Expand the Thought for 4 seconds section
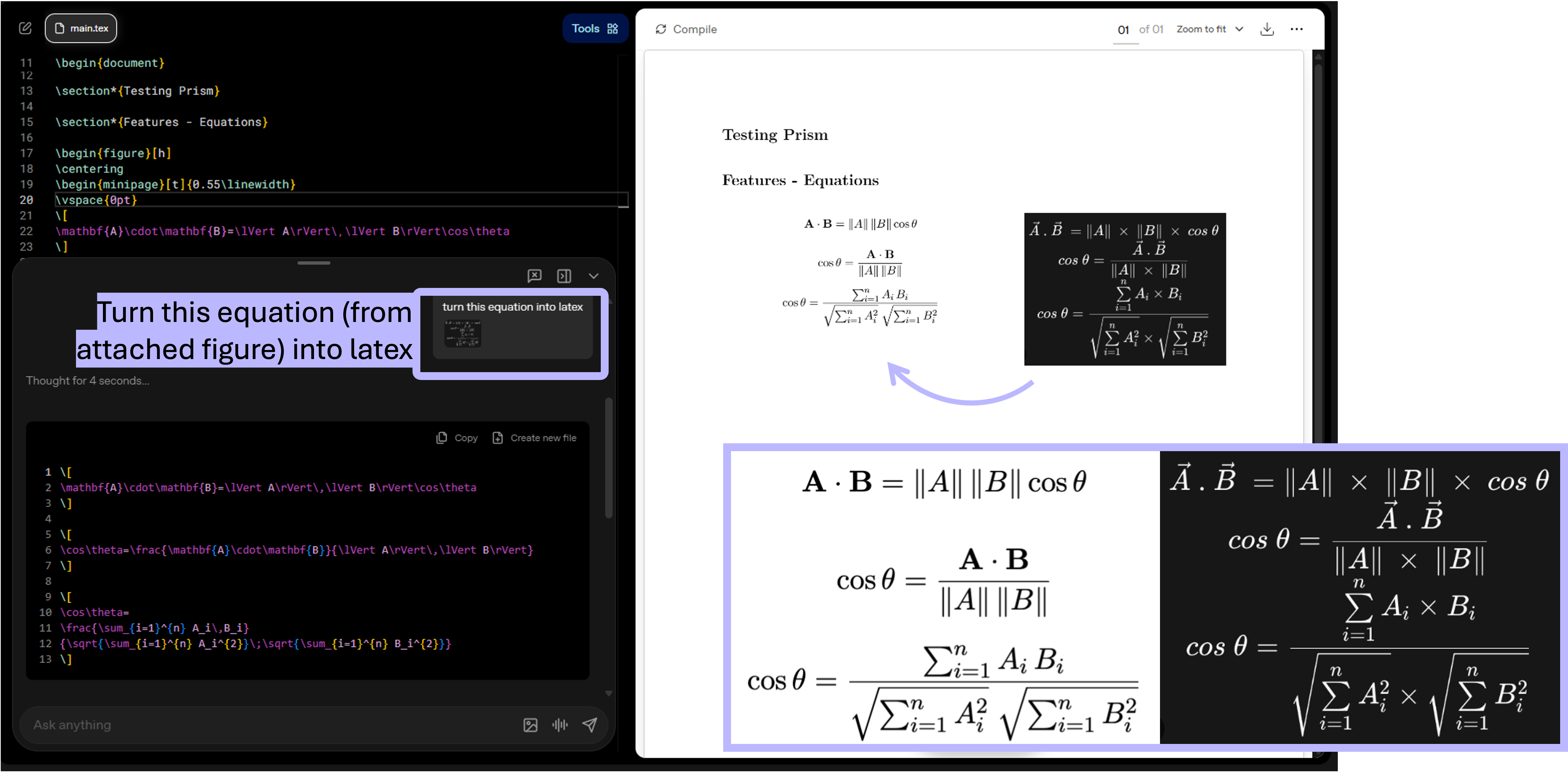The width and height of the screenshot is (1568, 772). point(87,380)
